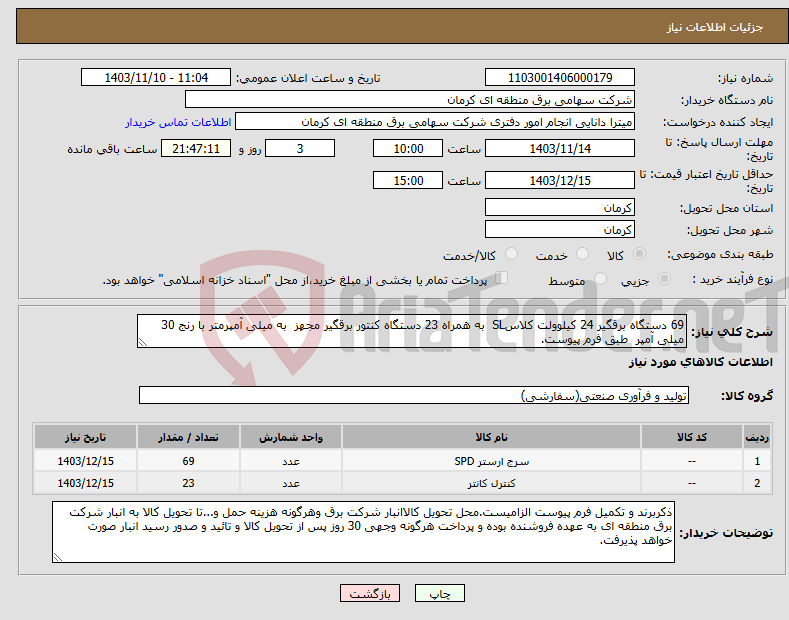
Task: Select the جزیی purchase type radio
Action: coord(664,278)
